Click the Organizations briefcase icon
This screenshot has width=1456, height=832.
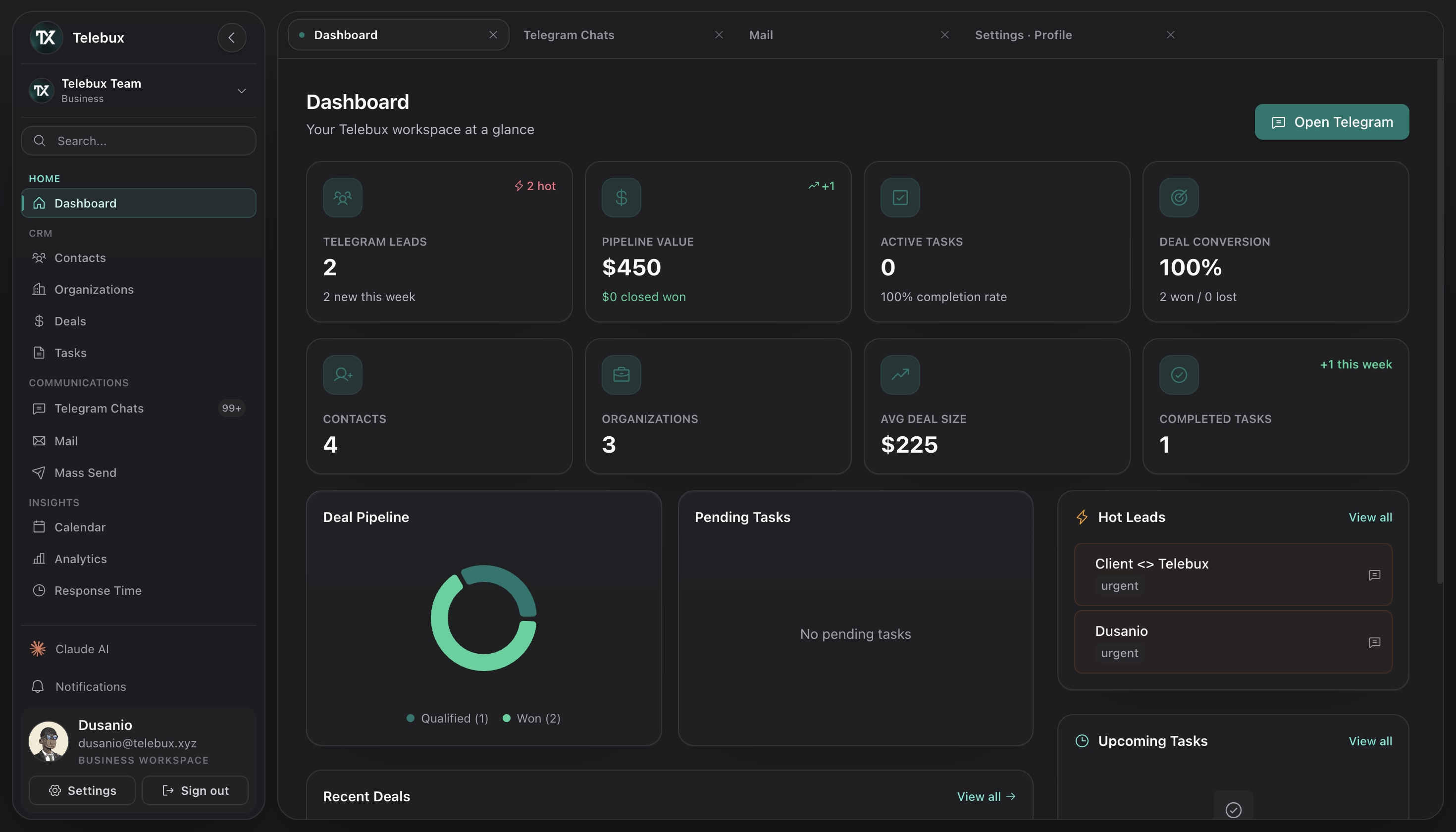(x=622, y=375)
